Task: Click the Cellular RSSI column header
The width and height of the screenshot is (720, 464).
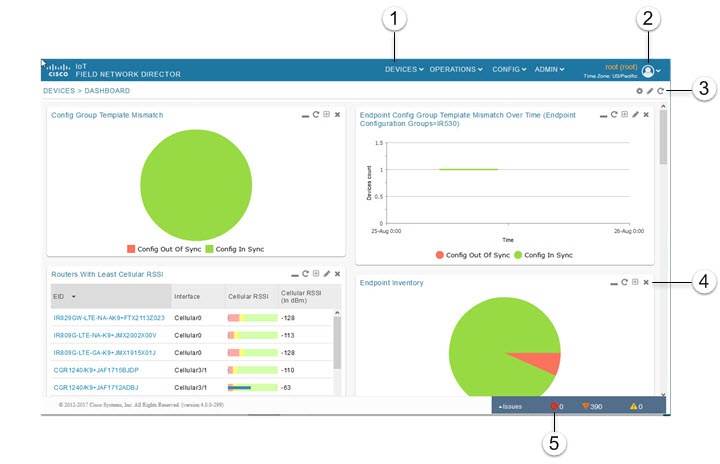Action: pos(252,297)
